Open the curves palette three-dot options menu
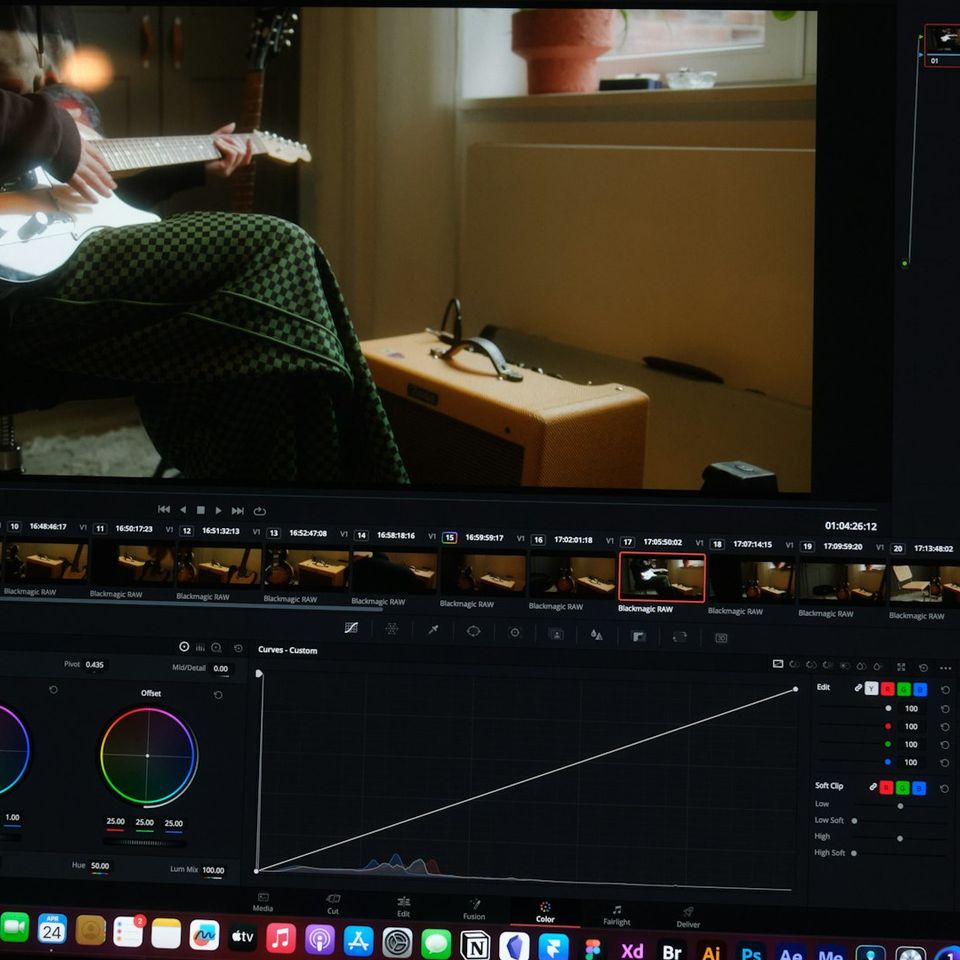Image resolution: width=960 pixels, height=960 pixels. point(945,668)
